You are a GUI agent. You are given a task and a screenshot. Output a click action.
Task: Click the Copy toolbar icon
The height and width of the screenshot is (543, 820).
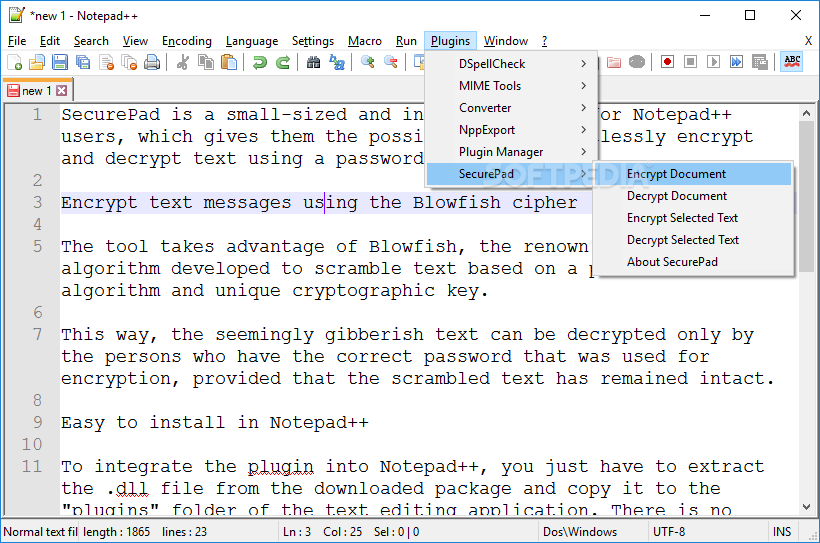pyautogui.click(x=206, y=62)
